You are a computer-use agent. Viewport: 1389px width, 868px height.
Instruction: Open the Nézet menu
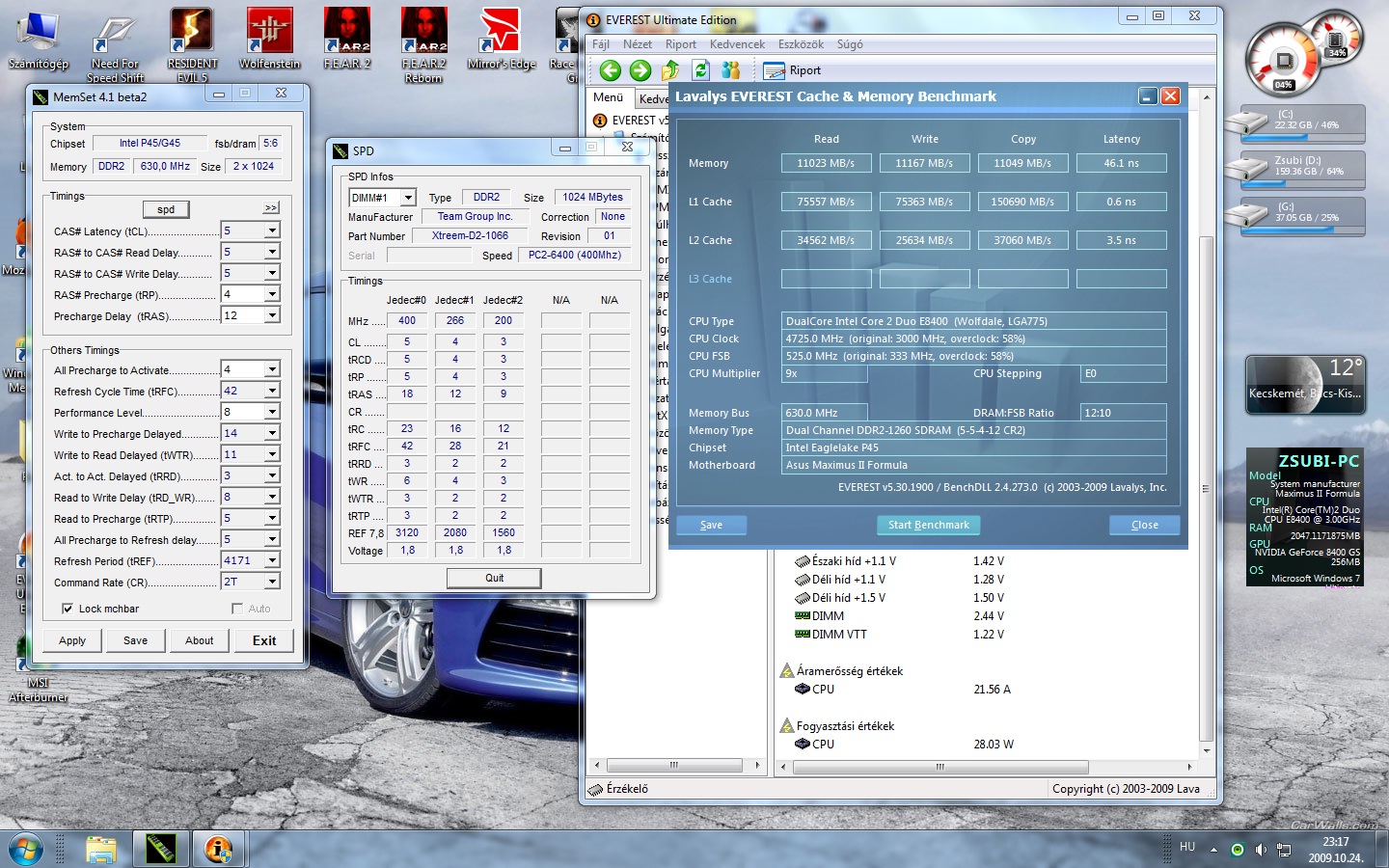pos(637,44)
